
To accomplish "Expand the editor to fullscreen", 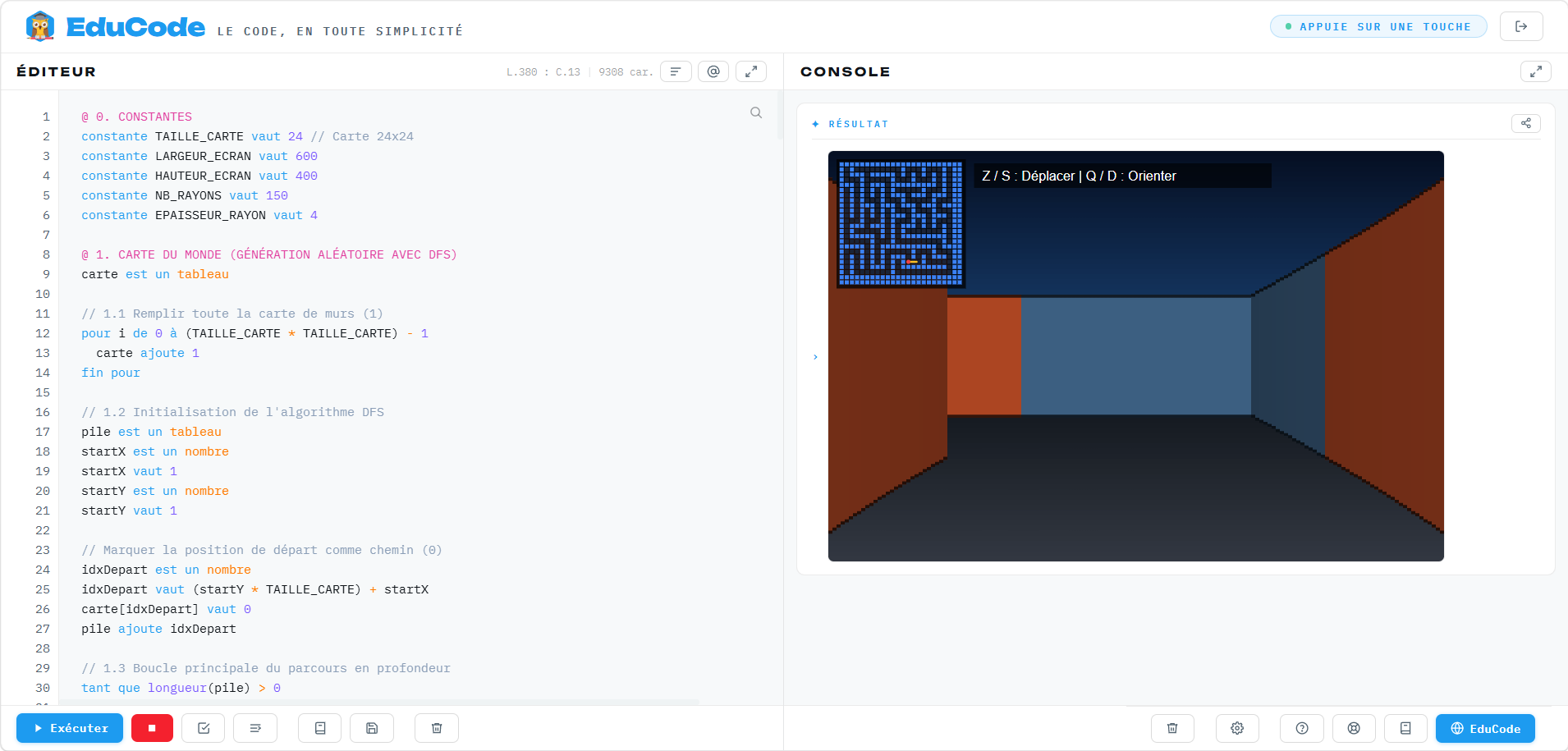I will [x=751, y=71].
